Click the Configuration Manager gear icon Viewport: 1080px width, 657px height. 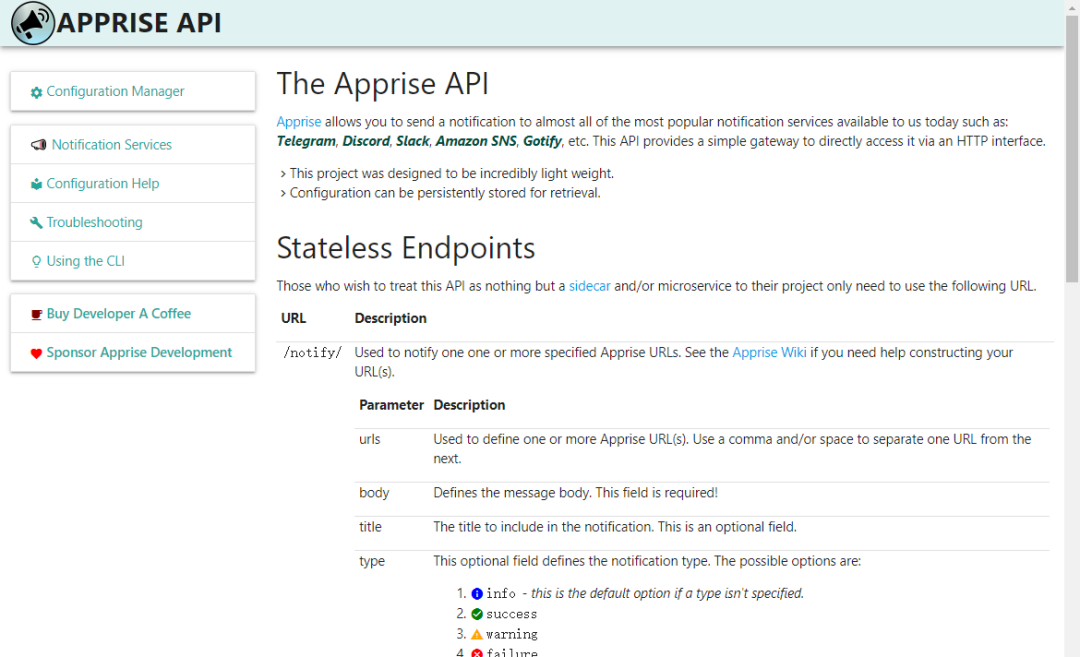(x=37, y=92)
